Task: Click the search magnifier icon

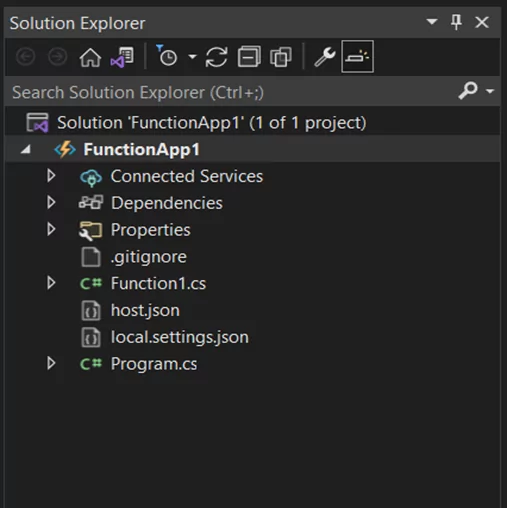Action: (468, 90)
